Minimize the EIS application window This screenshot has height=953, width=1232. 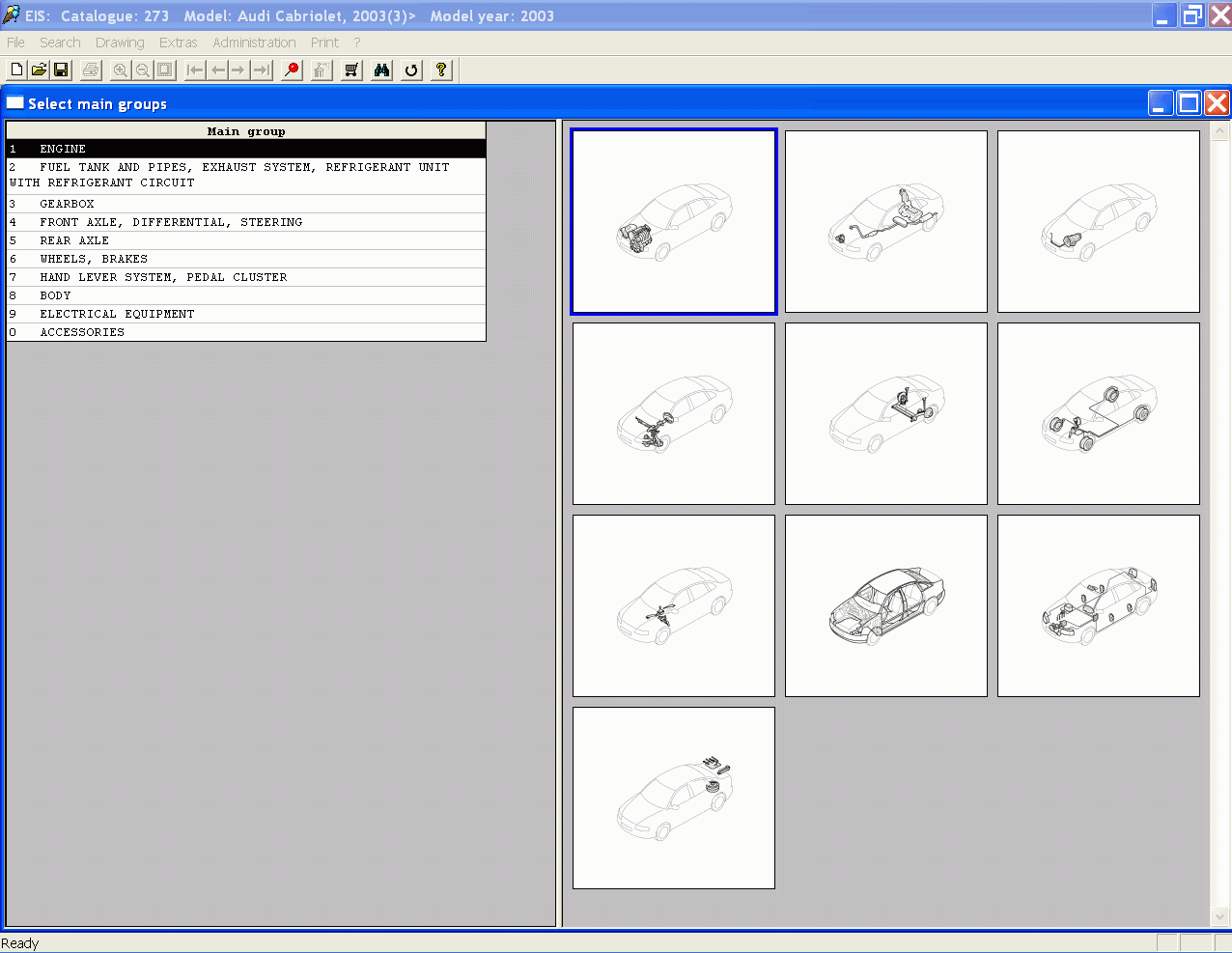pyautogui.click(x=1164, y=15)
